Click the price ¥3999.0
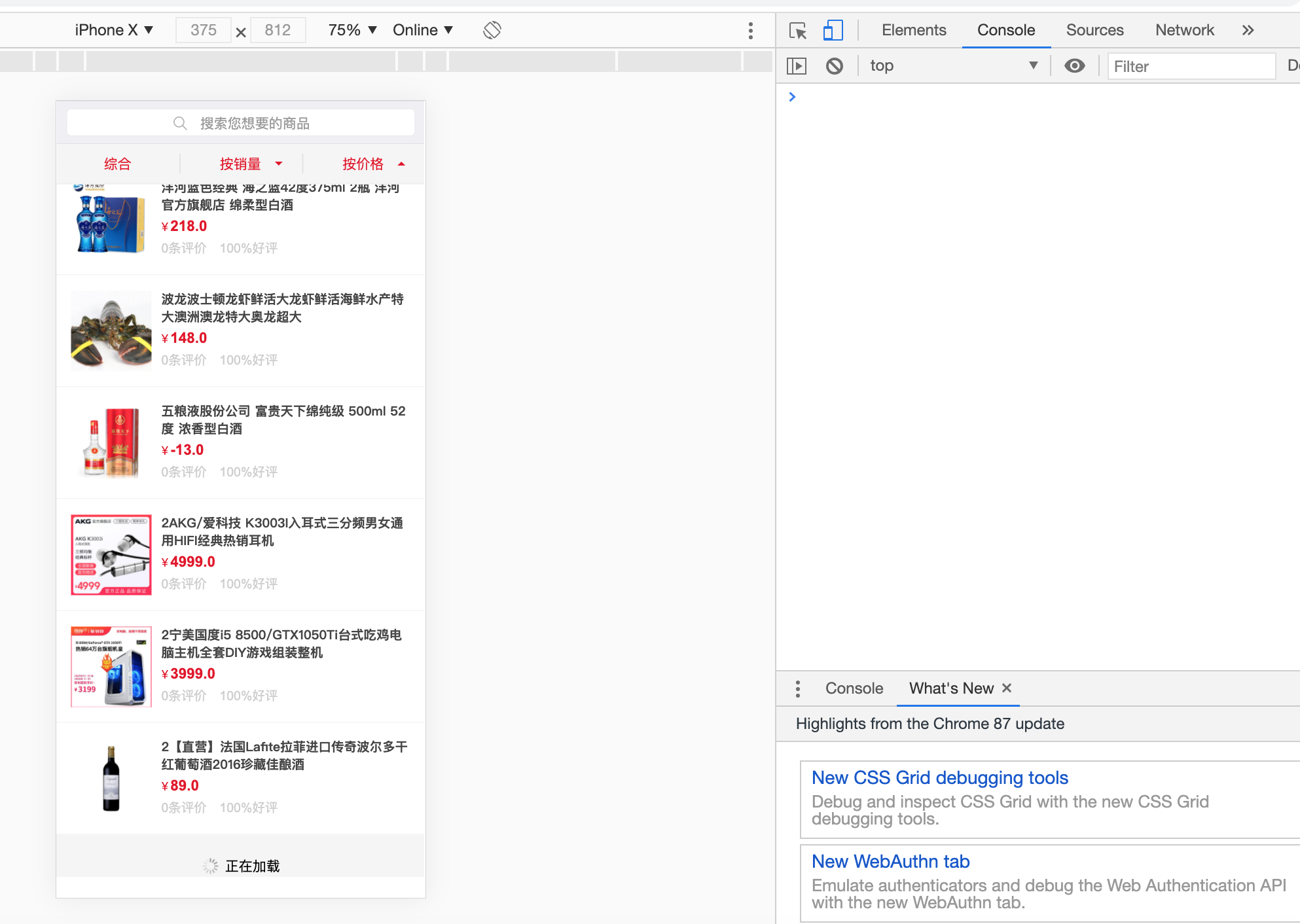Screen dimensions: 1300x924 [x=188, y=674]
